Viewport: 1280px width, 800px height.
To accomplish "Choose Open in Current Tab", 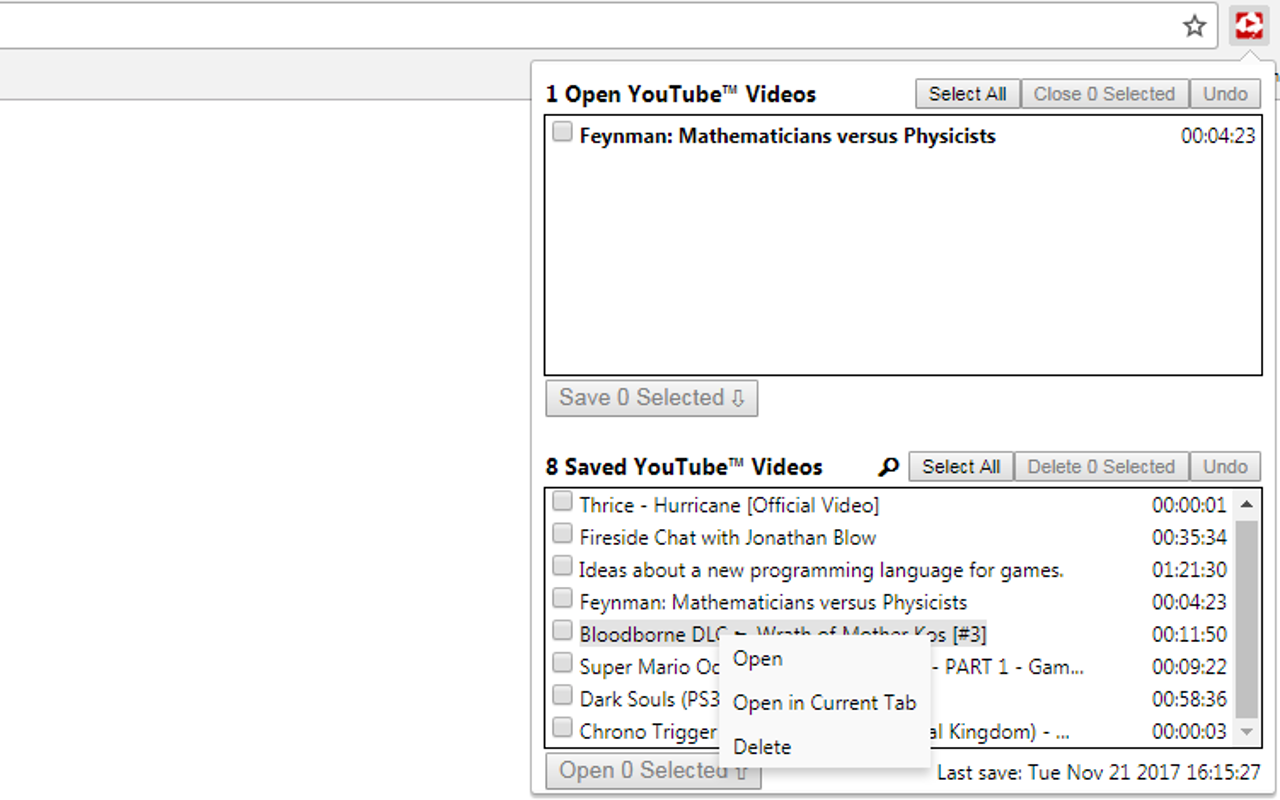I will [x=824, y=703].
